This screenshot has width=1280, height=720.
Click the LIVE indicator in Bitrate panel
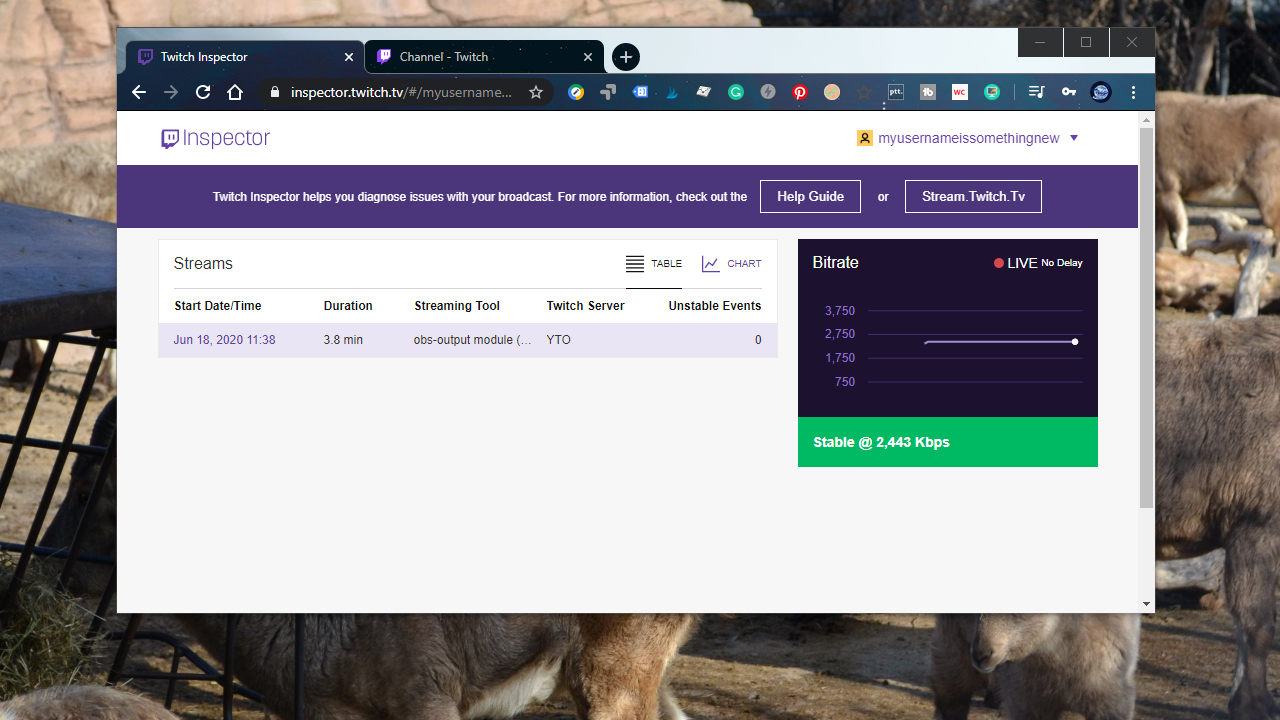[x=1016, y=263]
